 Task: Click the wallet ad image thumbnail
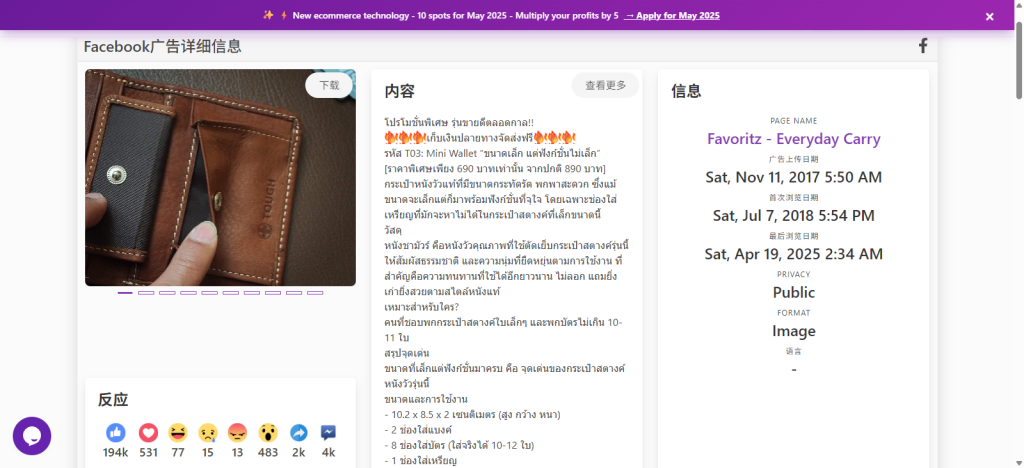[220, 178]
